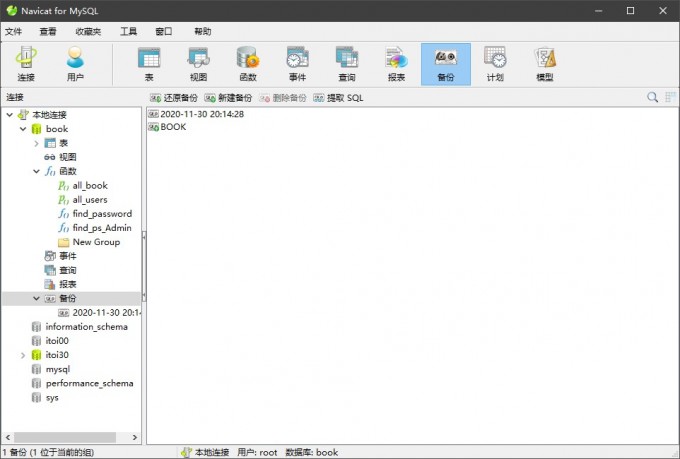
Task: Open the Tools (工具) menu
Action: [x=128, y=32]
